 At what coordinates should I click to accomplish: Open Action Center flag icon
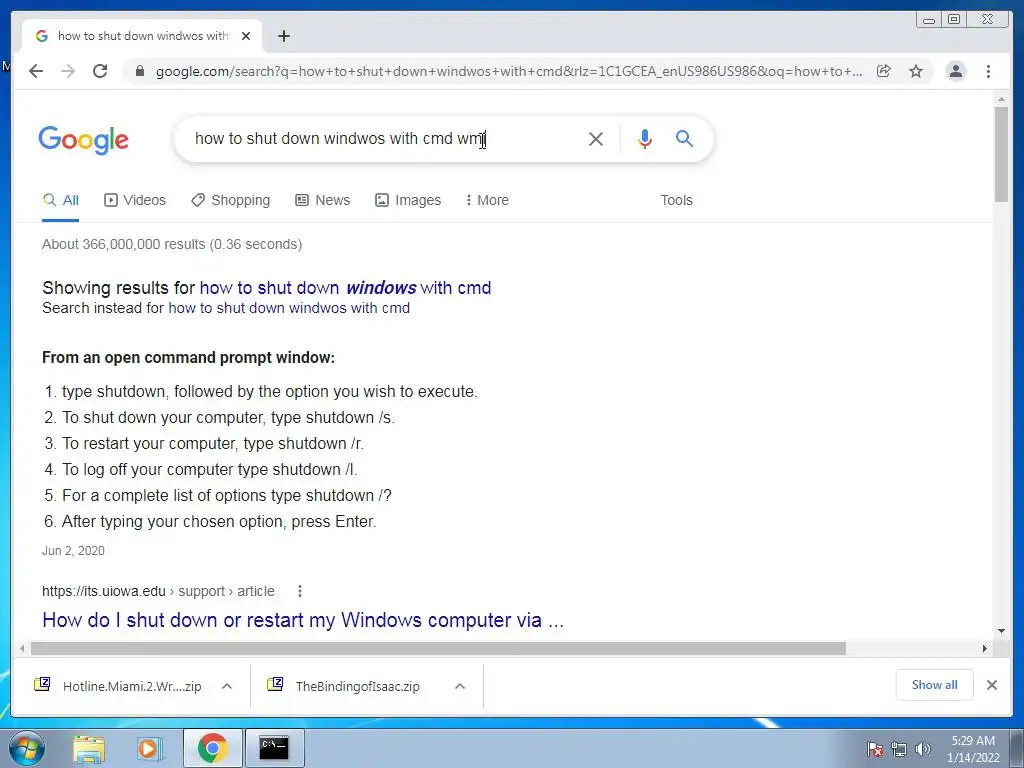click(x=874, y=749)
